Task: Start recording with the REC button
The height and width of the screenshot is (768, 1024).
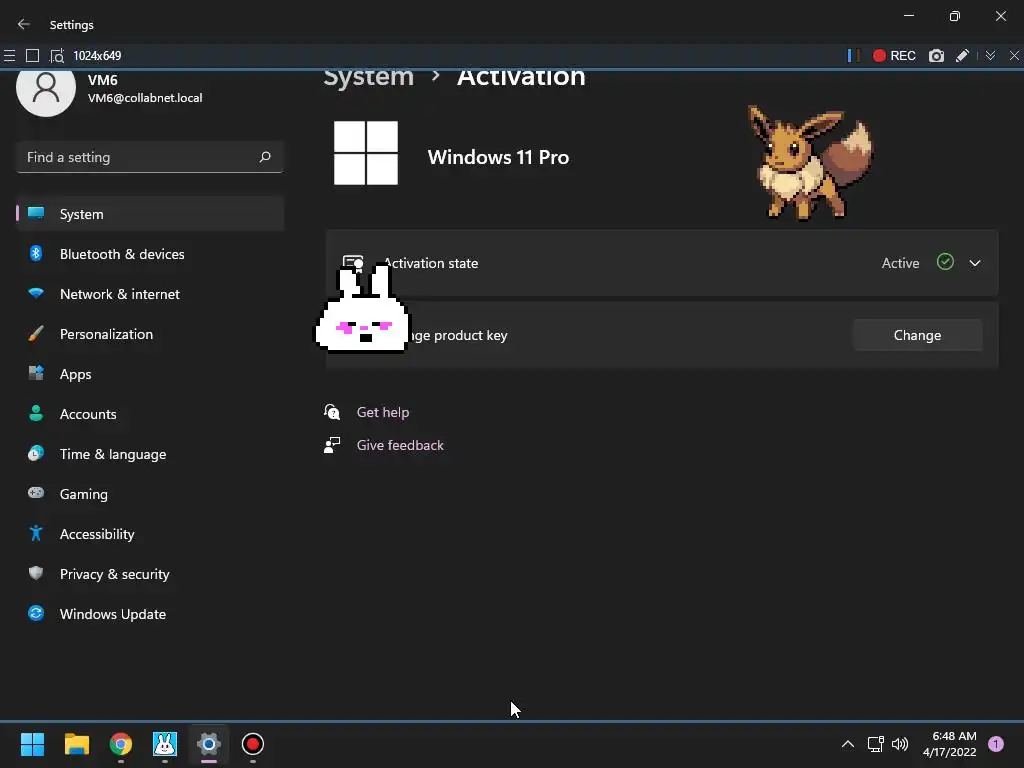Action: [894, 56]
